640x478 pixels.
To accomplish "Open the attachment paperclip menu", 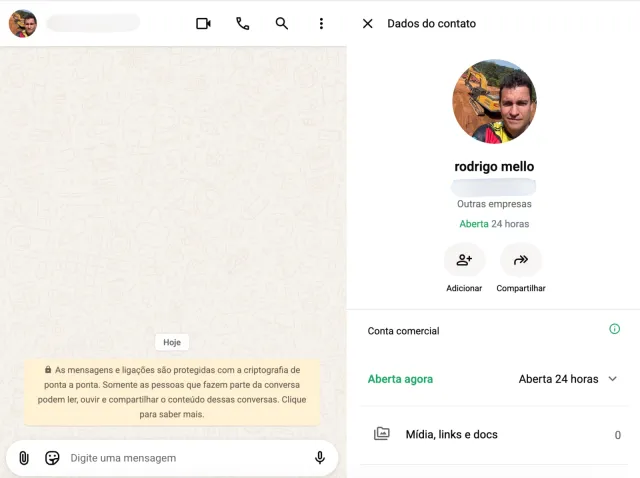I will pyautogui.click(x=24, y=458).
